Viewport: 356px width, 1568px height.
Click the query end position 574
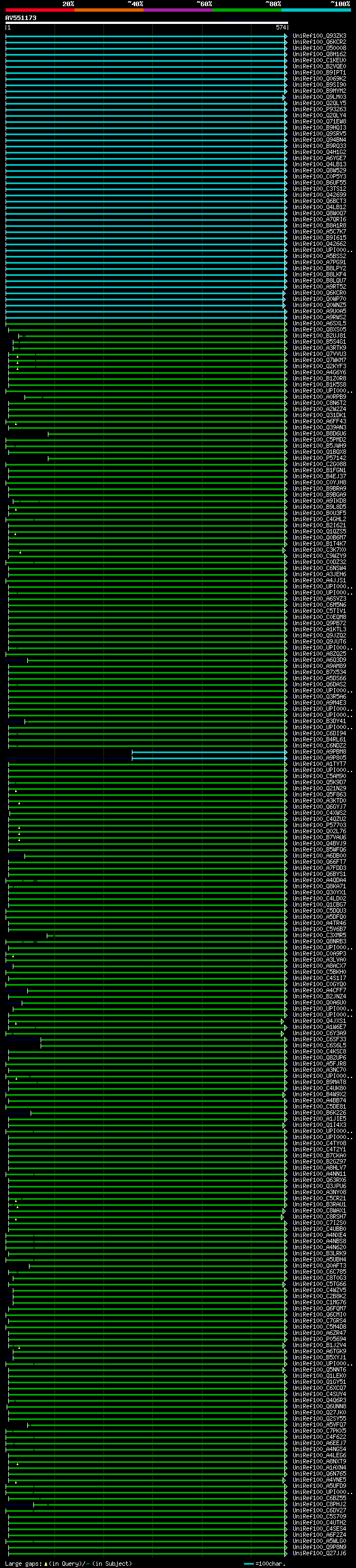pos(280,27)
